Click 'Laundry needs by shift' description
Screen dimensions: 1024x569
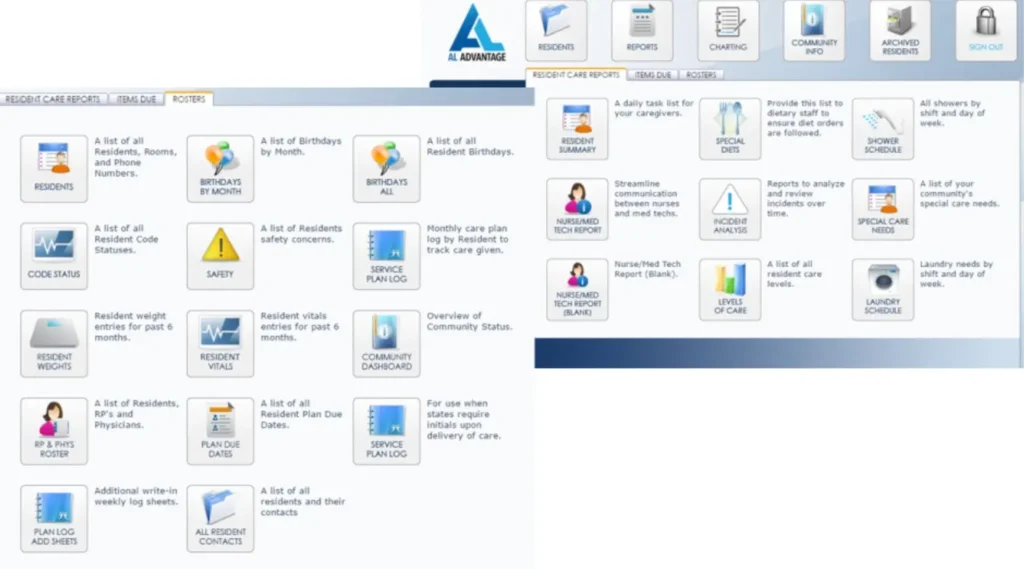pos(956,274)
